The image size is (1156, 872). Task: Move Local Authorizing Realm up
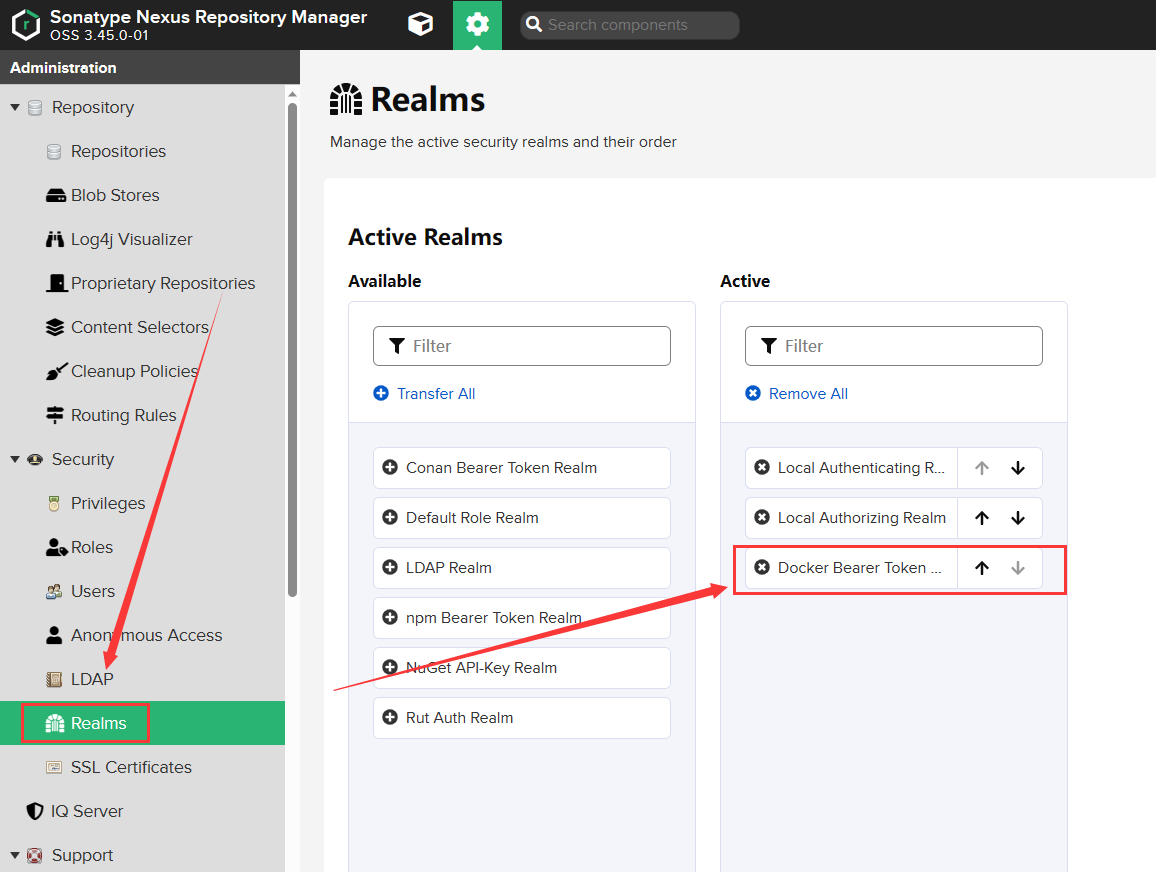click(x=982, y=518)
